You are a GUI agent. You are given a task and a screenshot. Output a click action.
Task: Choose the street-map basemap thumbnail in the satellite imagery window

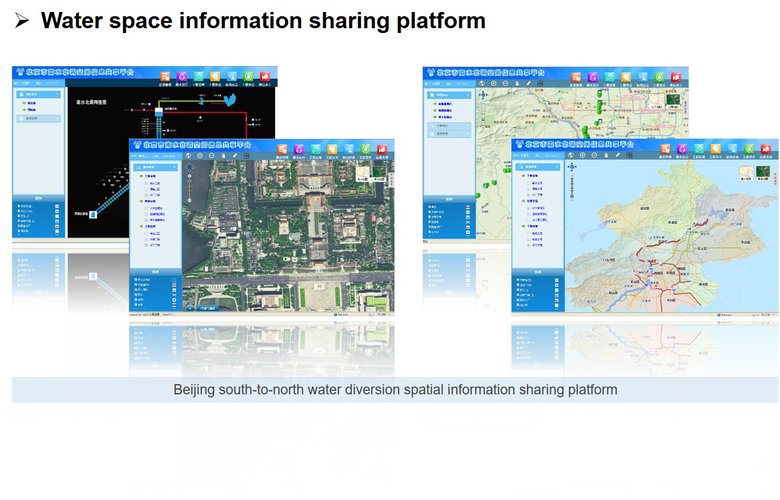[362, 174]
